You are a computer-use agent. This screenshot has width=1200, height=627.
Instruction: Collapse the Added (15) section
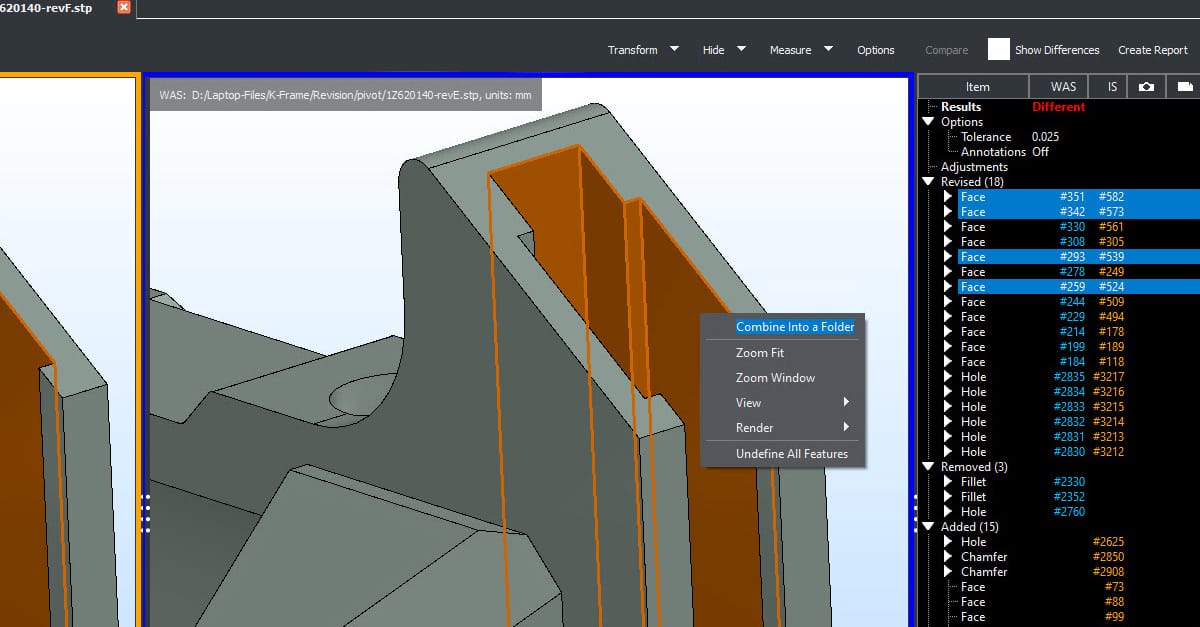click(x=928, y=526)
